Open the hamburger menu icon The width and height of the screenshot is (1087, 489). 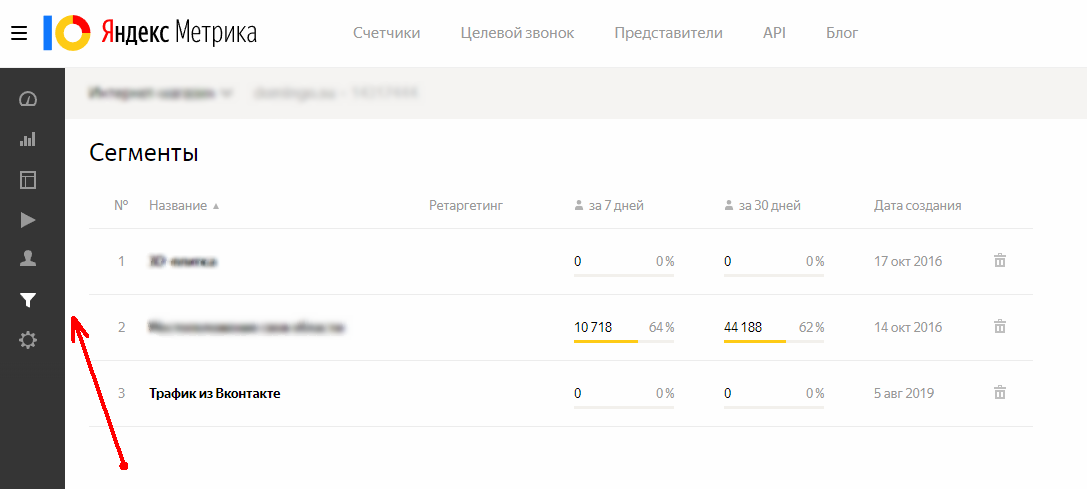pos(19,33)
